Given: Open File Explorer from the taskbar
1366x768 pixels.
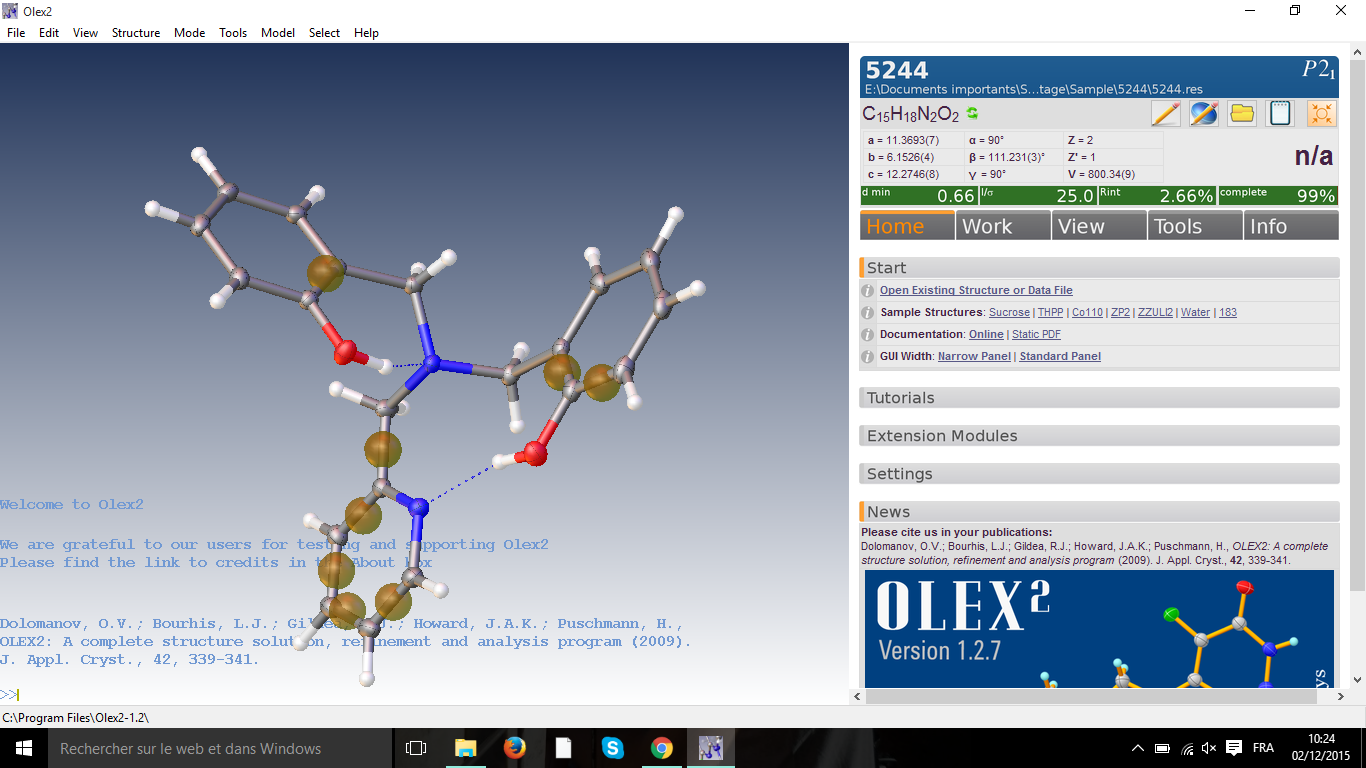Looking at the screenshot, I should [x=465, y=748].
